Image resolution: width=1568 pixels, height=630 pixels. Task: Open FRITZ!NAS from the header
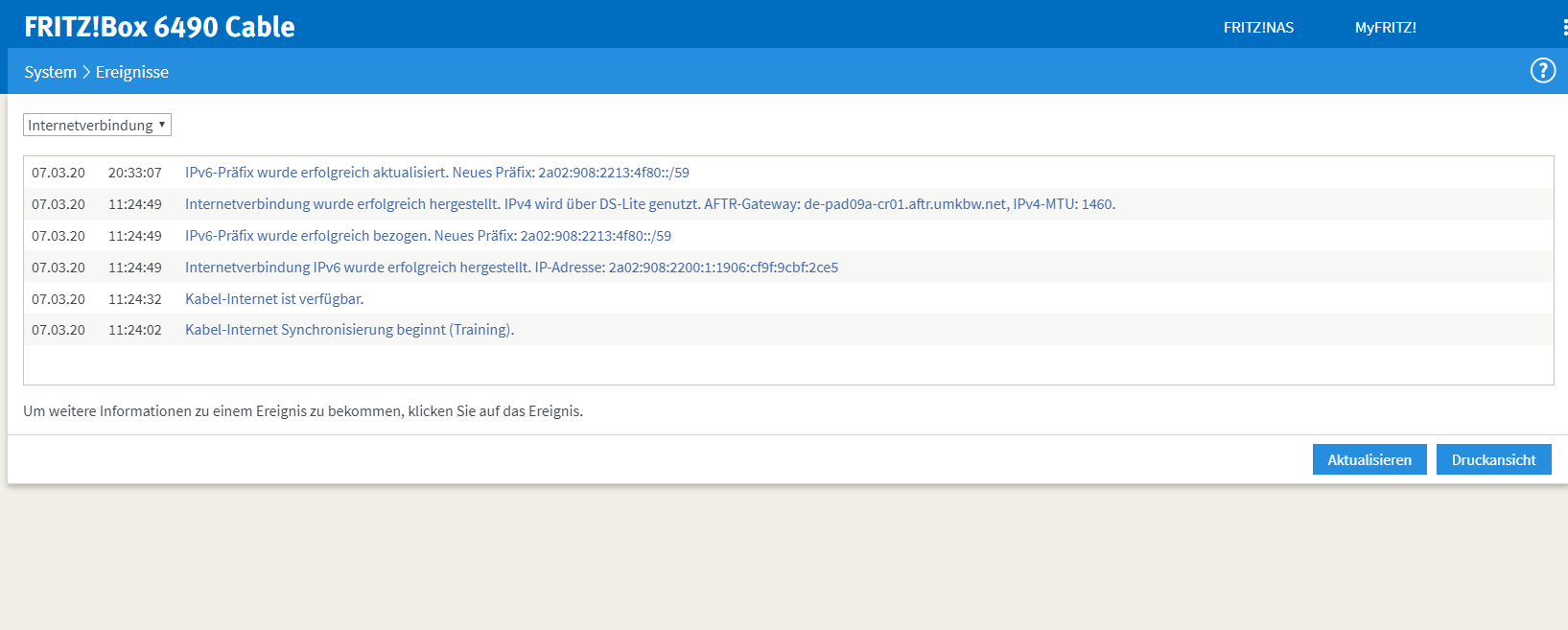click(x=1258, y=28)
